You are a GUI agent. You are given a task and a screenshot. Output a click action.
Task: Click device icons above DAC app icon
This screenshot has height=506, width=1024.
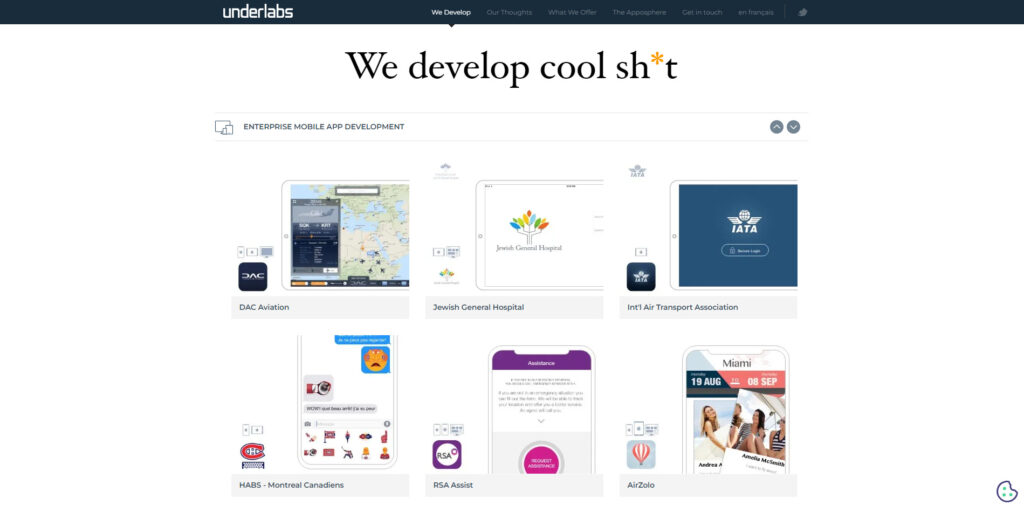tap(255, 251)
